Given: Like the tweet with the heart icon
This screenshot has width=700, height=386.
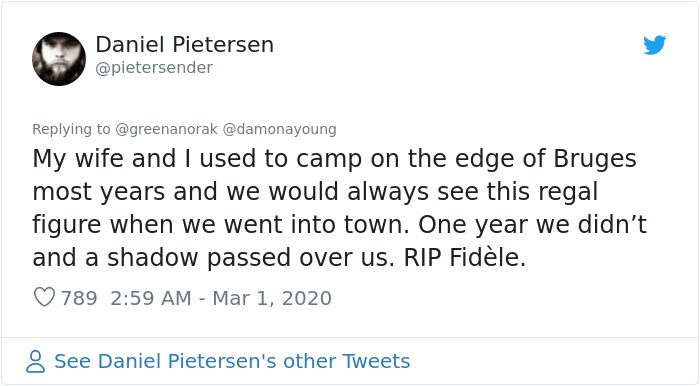Looking at the screenshot, I should tap(44, 297).
